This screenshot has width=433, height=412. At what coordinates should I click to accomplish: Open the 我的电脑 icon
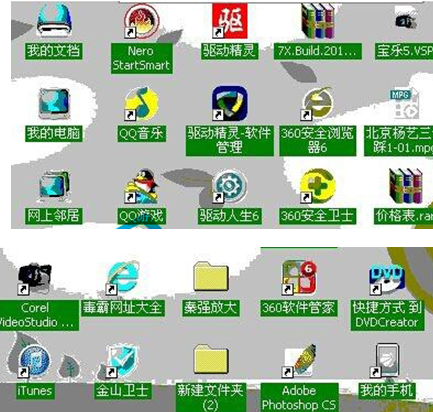click(54, 103)
